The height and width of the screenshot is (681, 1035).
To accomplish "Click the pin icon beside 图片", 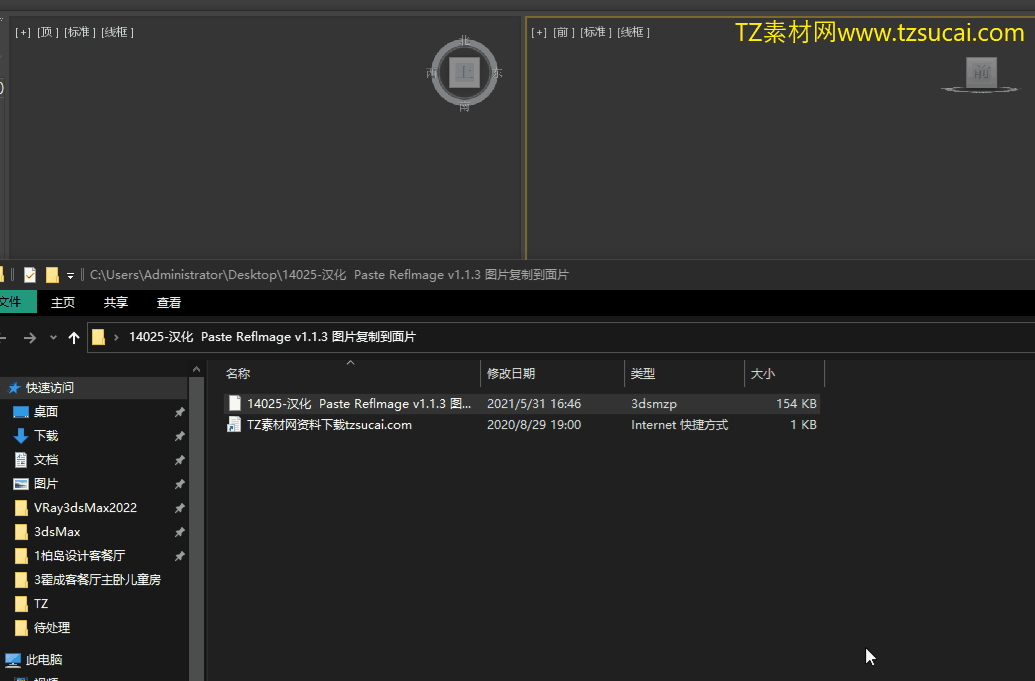I will point(180,484).
